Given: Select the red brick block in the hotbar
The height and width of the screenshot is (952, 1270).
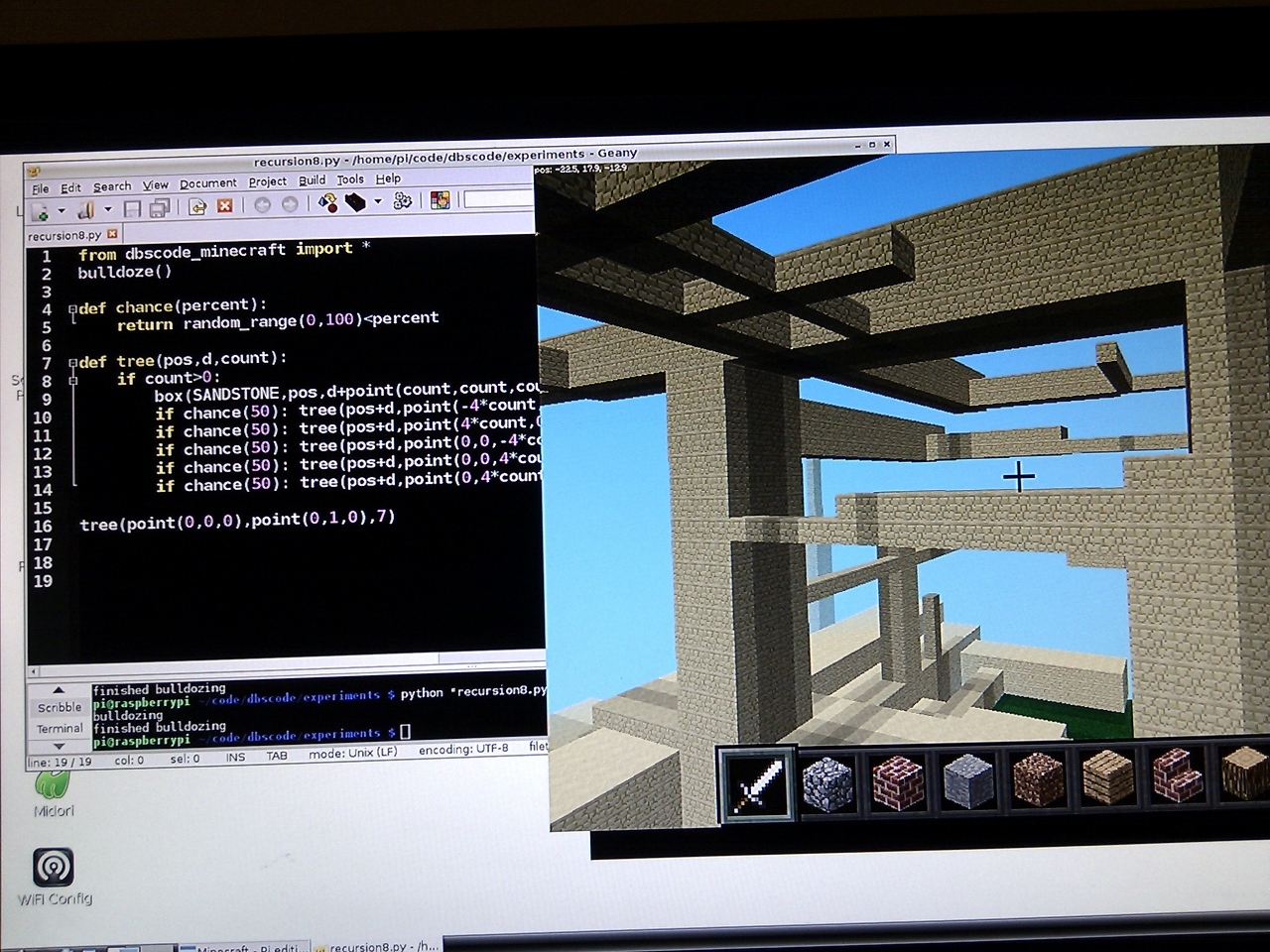Looking at the screenshot, I should (x=898, y=782).
